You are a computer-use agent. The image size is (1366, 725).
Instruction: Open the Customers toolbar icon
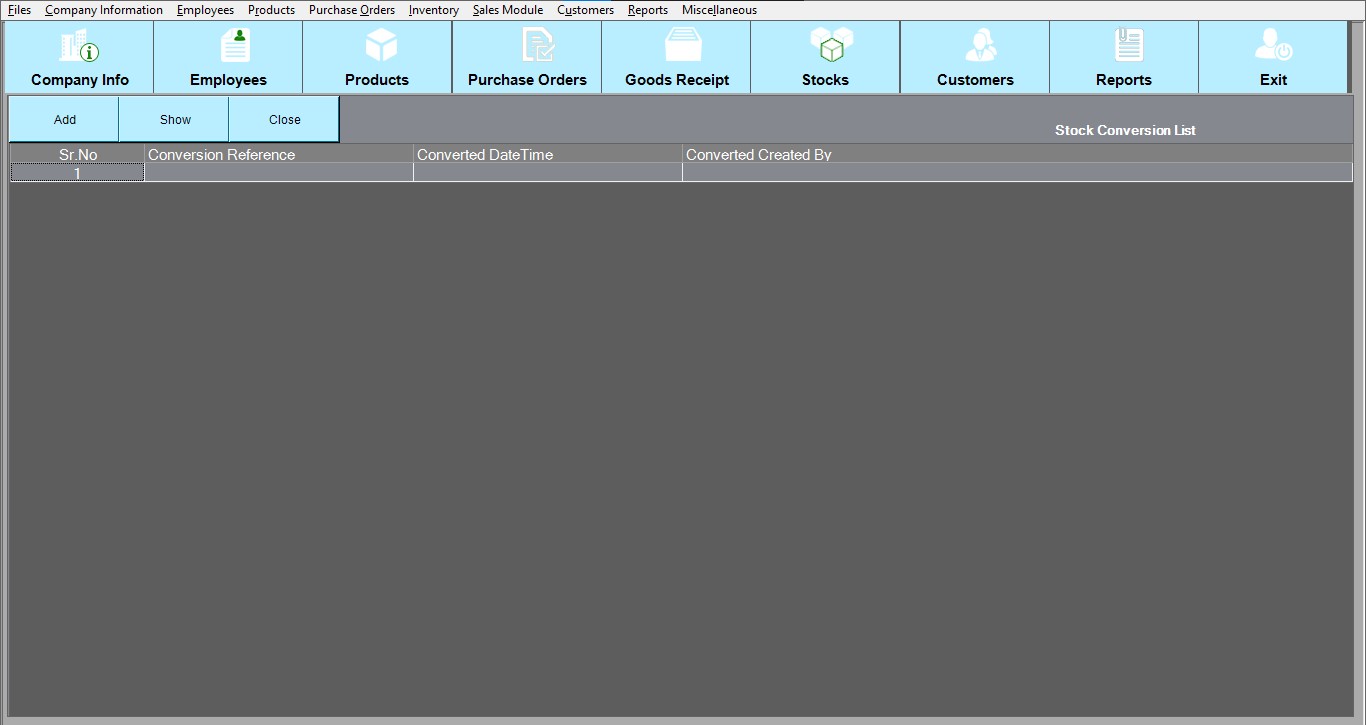(979, 46)
